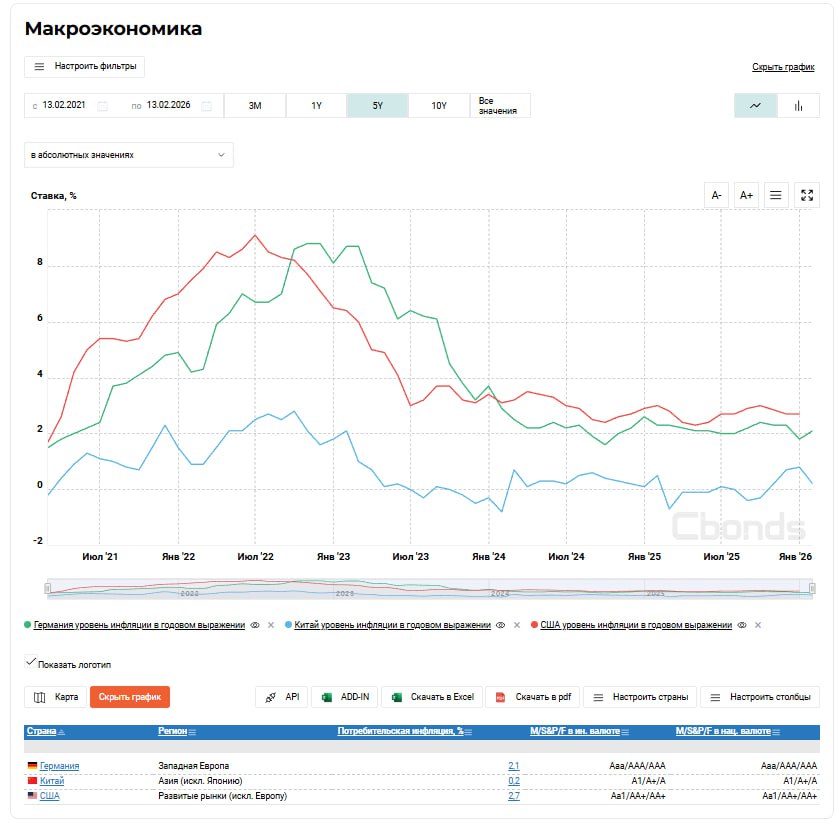The image size is (835, 825).
Task: Remove Germany inflation series from legend
Action: tap(271, 625)
